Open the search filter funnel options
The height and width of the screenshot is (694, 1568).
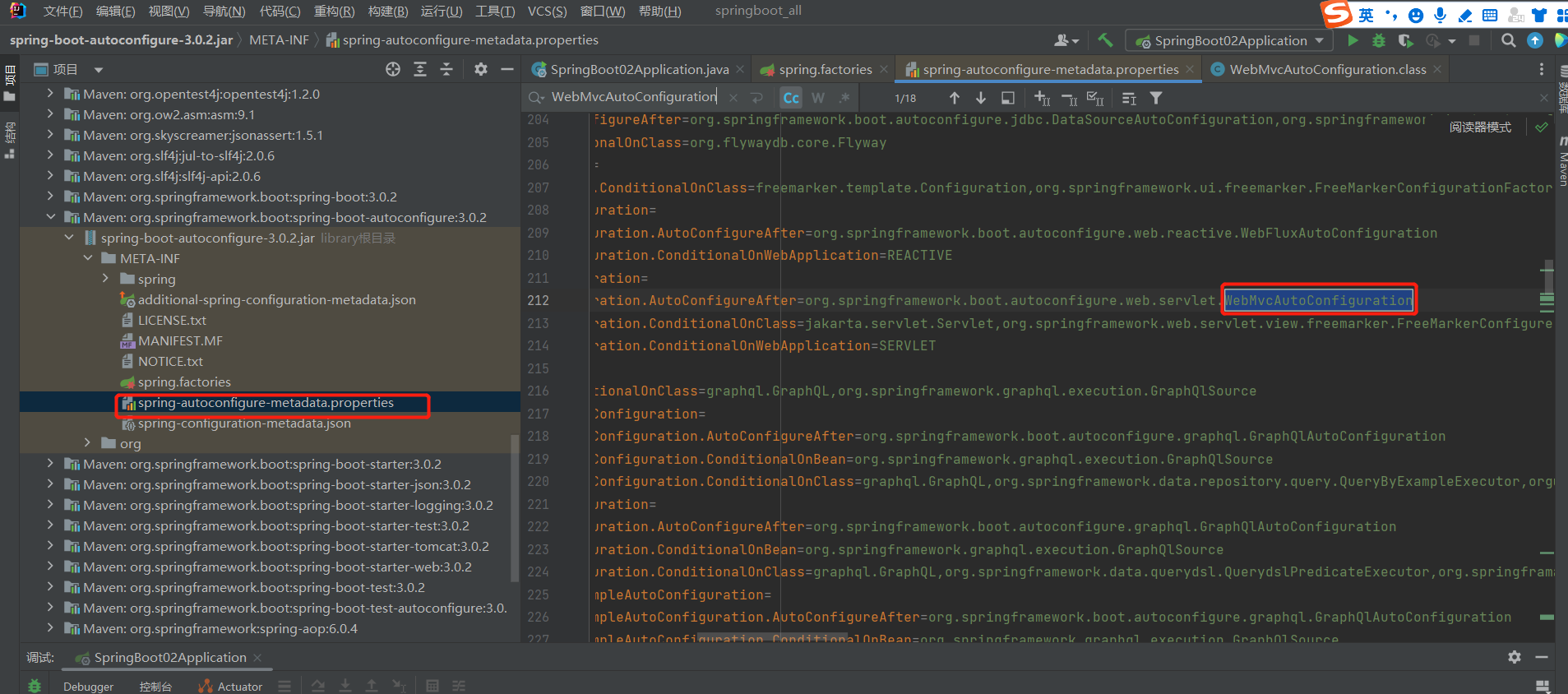pyautogui.click(x=1156, y=98)
